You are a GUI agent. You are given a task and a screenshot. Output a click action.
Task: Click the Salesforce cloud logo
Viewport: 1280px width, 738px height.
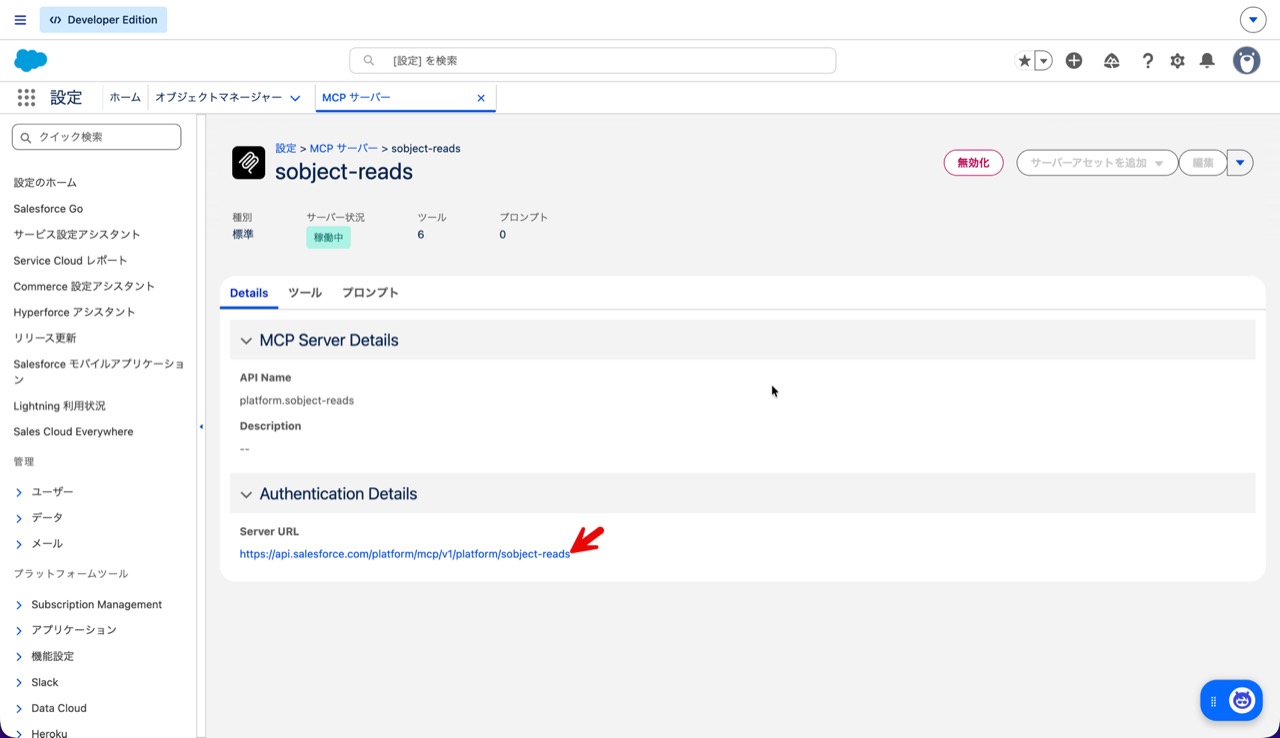pyautogui.click(x=31, y=61)
